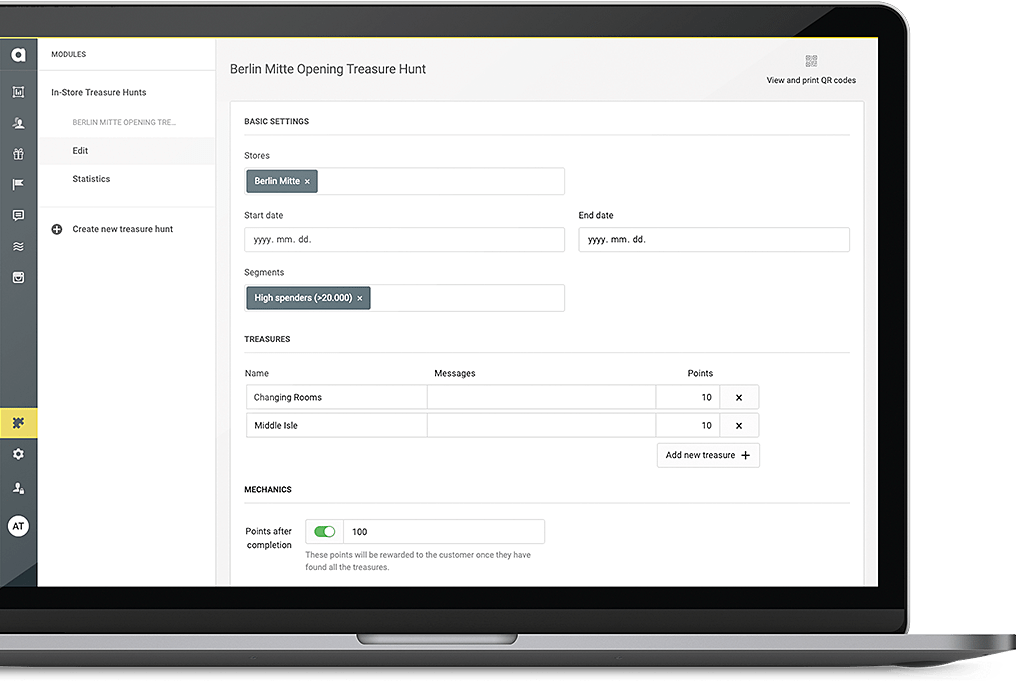Click the MECHANICS section heading
Viewport: 1016px width, 681px height.
point(268,490)
